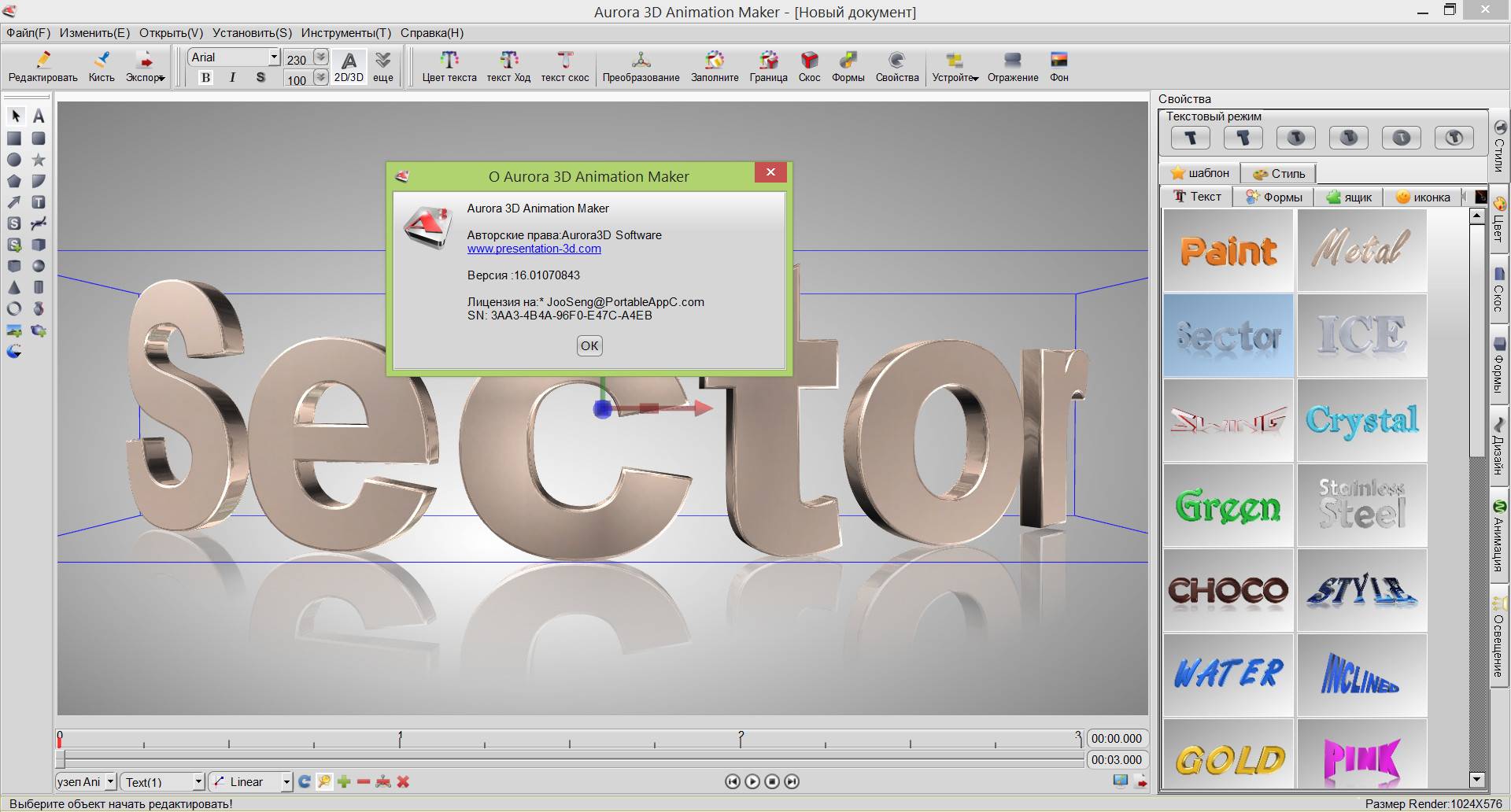Open the Background (Фон) tool
This screenshot has height=812, width=1511.
coord(1058,61)
